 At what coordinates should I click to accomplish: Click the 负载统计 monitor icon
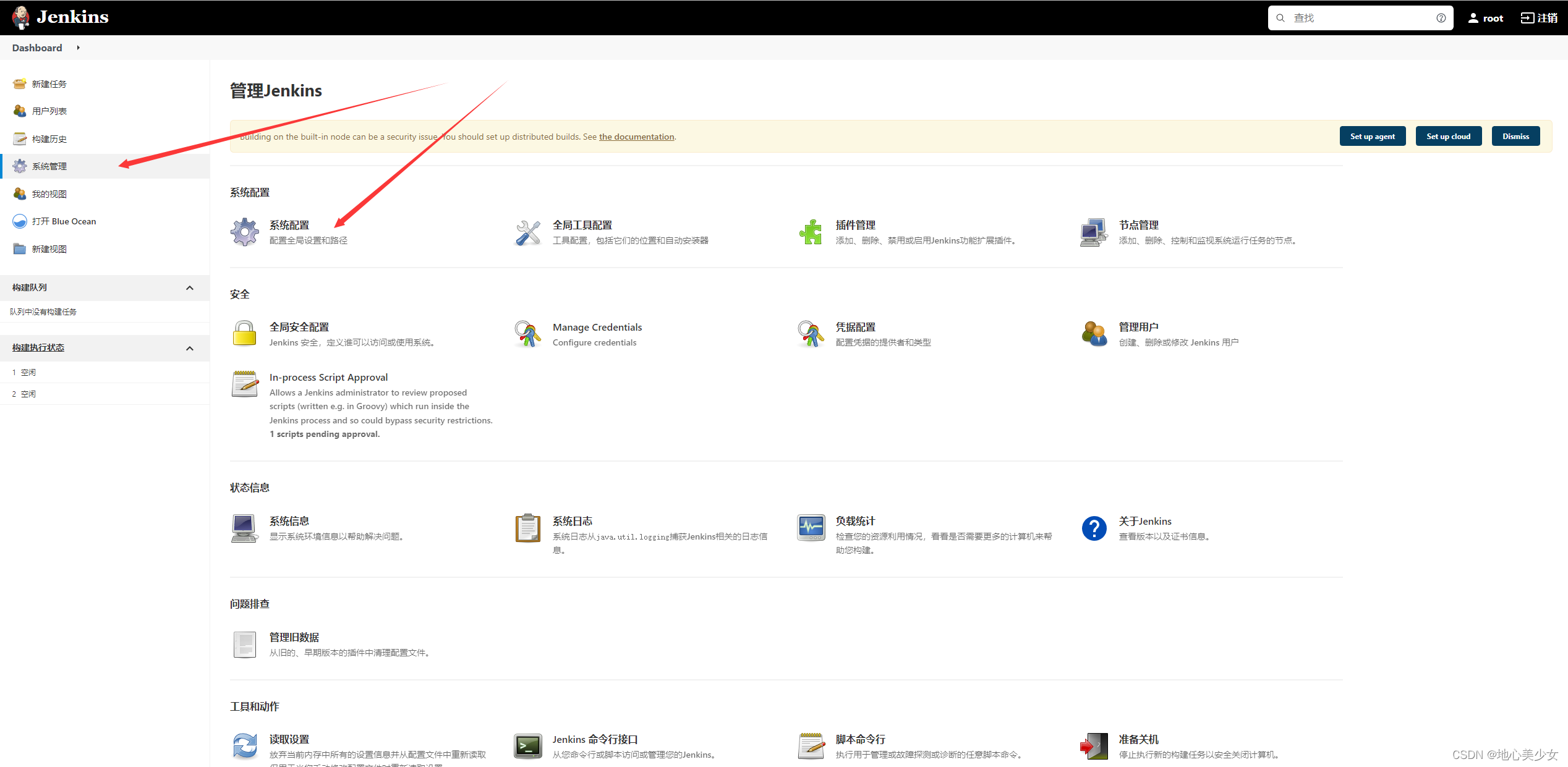pyautogui.click(x=811, y=528)
